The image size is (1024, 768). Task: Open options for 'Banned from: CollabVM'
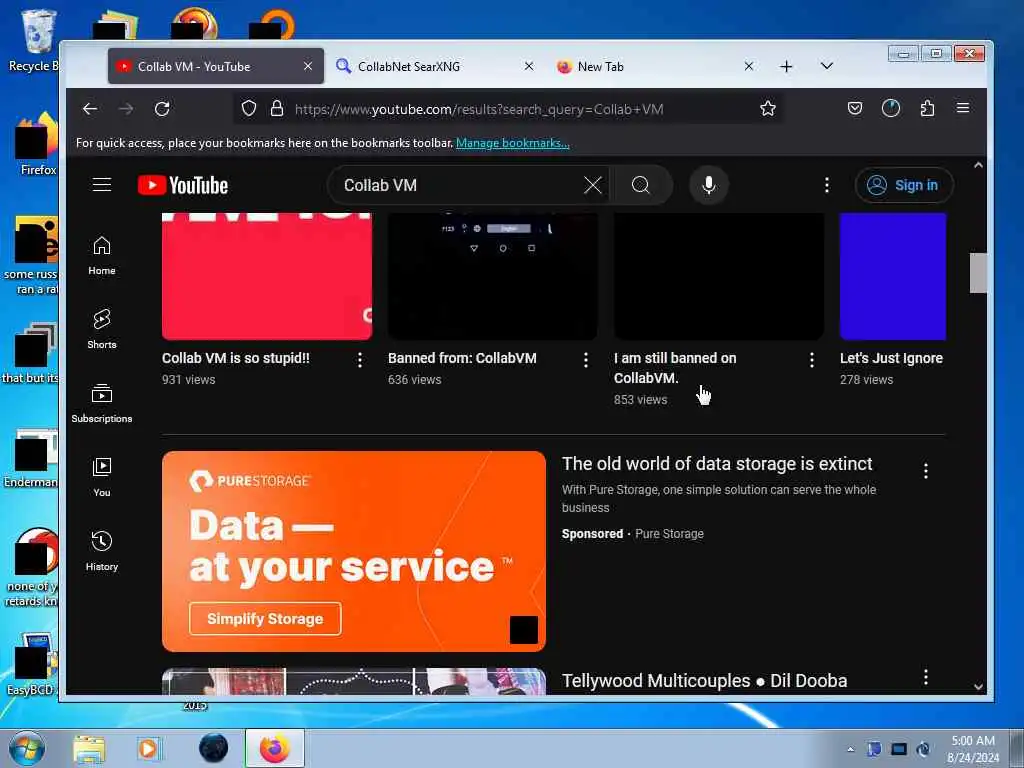[586, 360]
